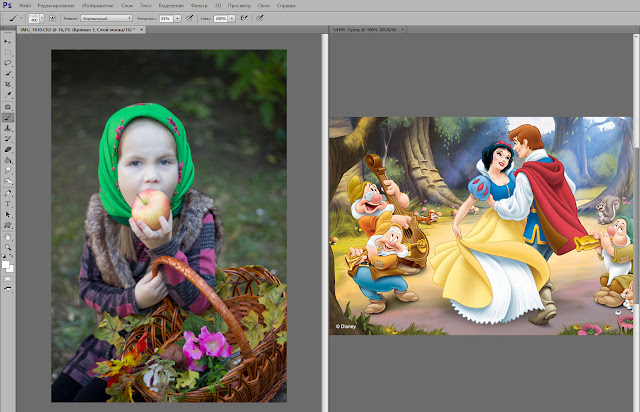Open the blending mode dropdown
This screenshot has width=640, height=412.
tap(106, 18)
